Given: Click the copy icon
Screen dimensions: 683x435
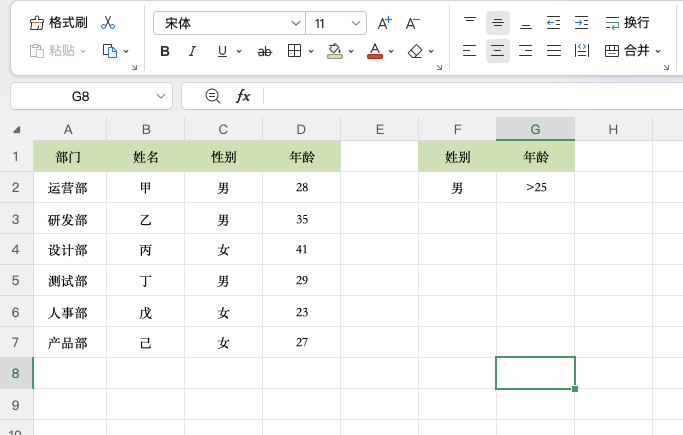Looking at the screenshot, I should (x=110, y=51).
